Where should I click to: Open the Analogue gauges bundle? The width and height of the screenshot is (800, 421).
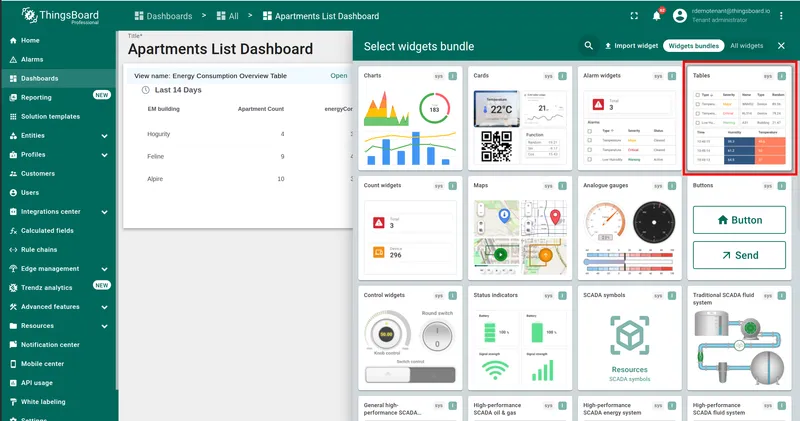pos(630,228)
